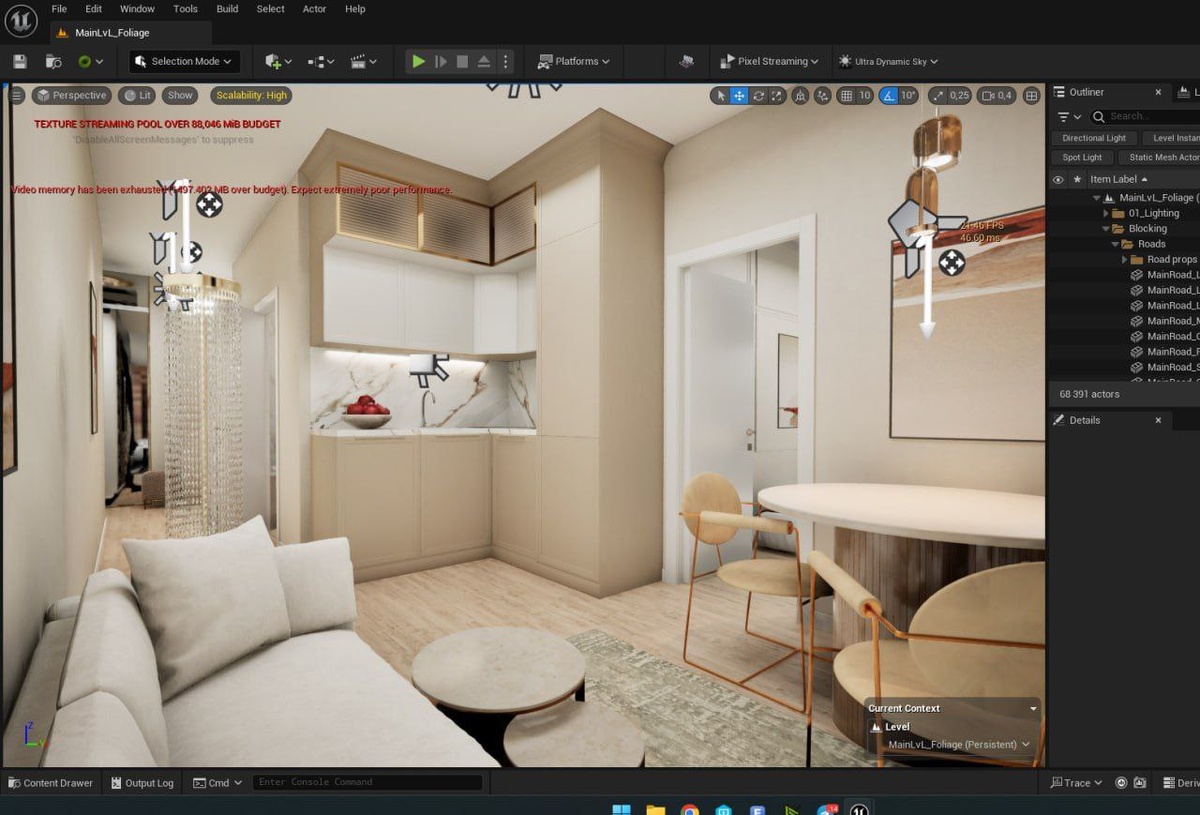Open the Edit menu
Viewport: 1200px width, 815px height.
(x=94, y=9)
